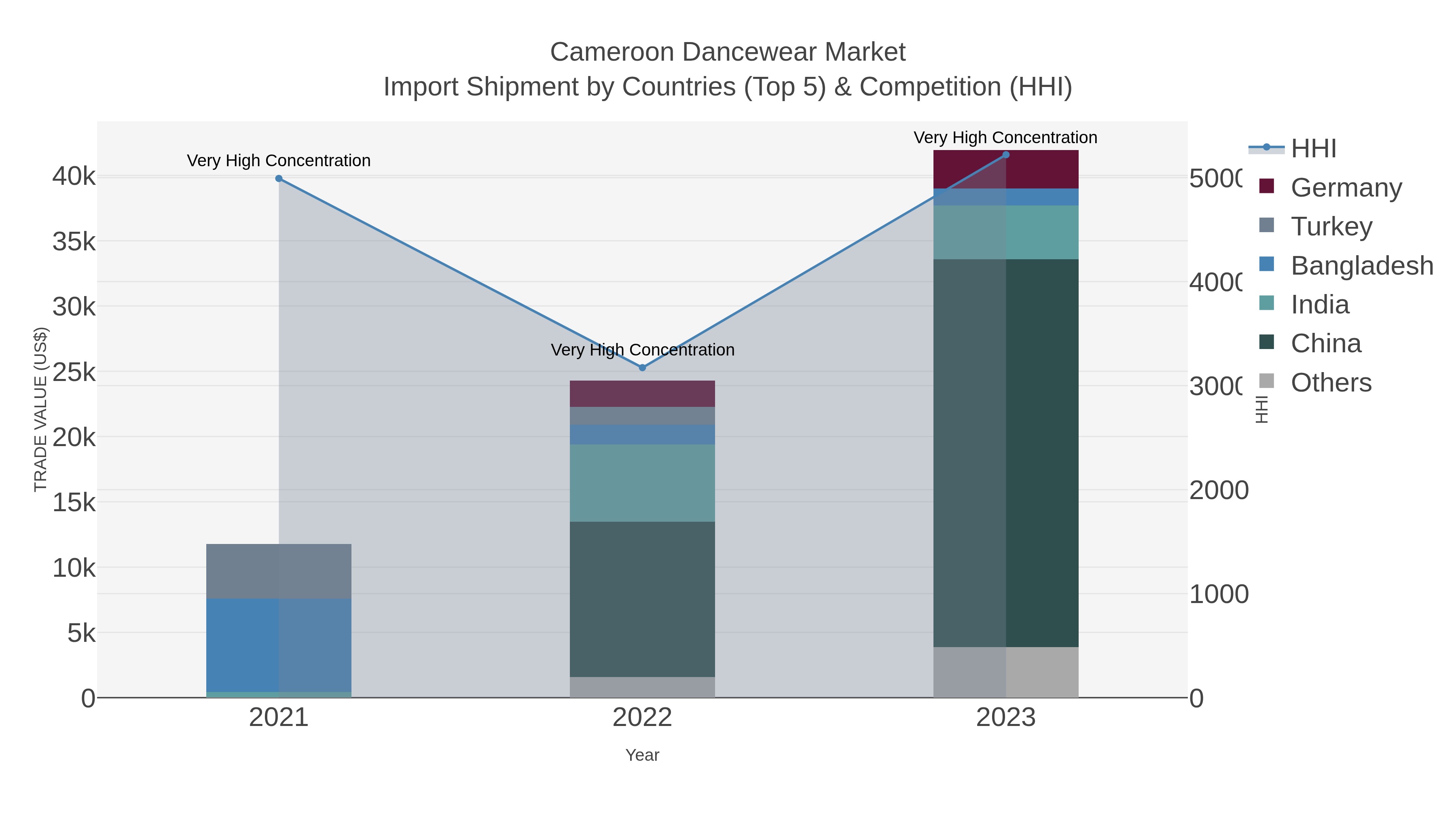Screen dimensions: 1456x819
Task: Toggle Others series in legend
Action: pos(1315,382)
